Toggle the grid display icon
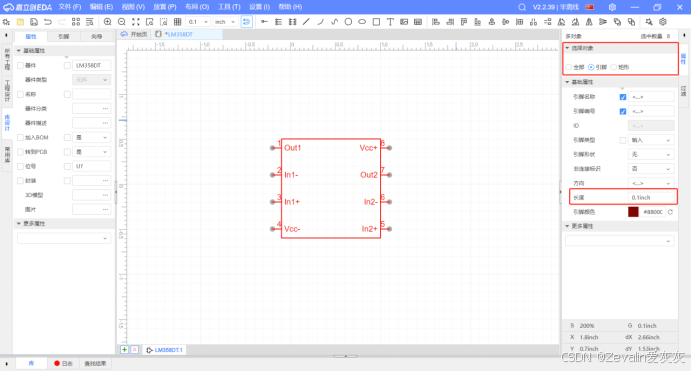Screen dimensions: 692x371 [x=177, y=22]
